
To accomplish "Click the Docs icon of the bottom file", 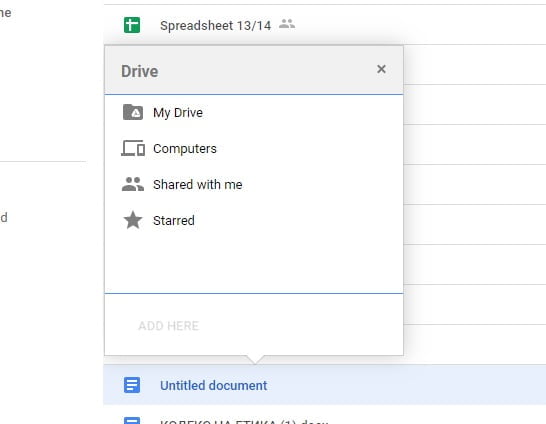I will pyautogui.click(x=132, y=420).
